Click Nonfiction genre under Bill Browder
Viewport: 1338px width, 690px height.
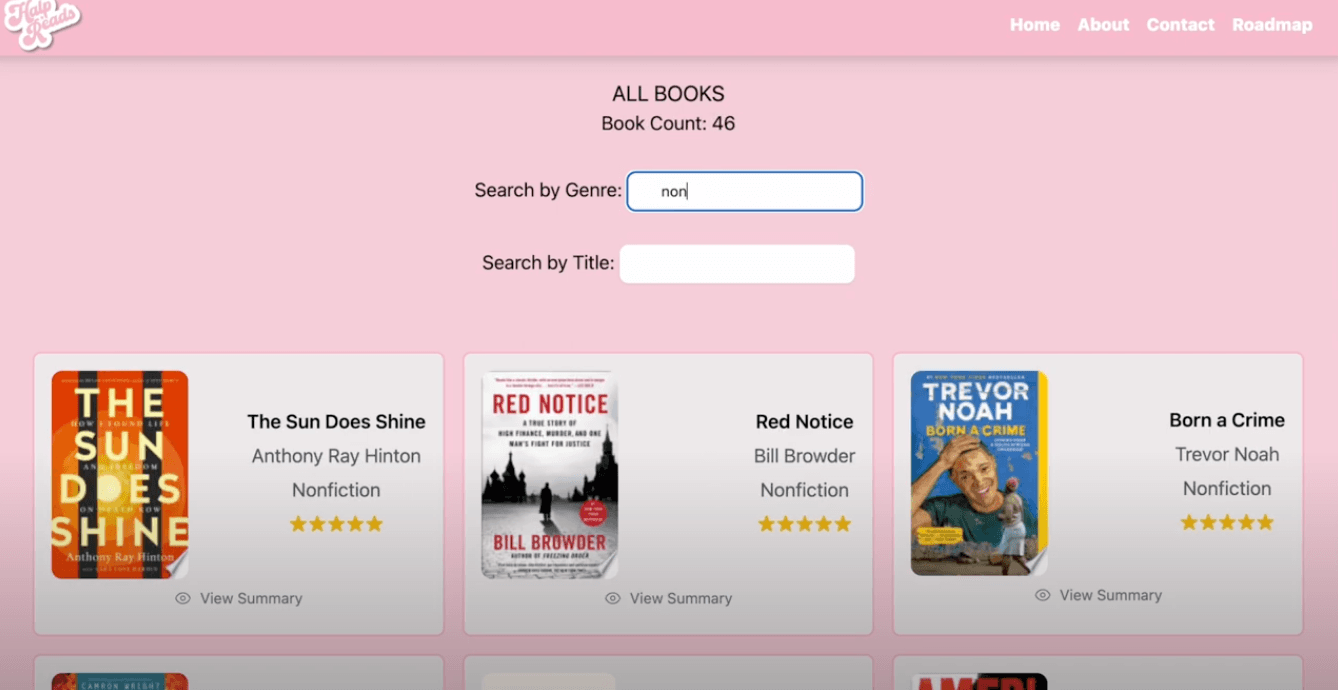pos(804,490)
